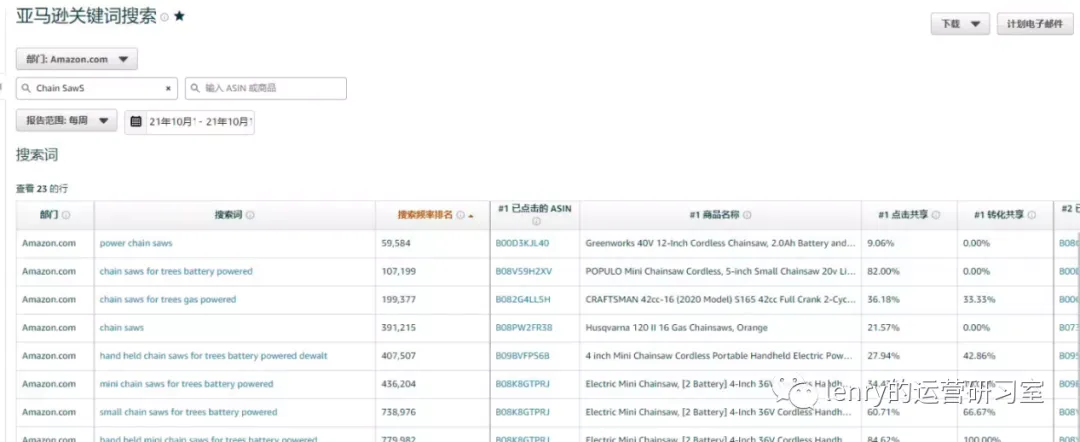
Task: Open ASIN B08K8GTPRJ in the 738,976 row
Action: tap(523, 412)
